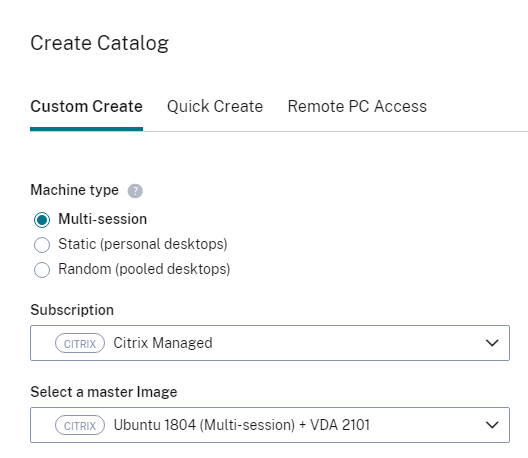Click the Subscription label text
Viewport: 528px width, 458px height.
72,310
